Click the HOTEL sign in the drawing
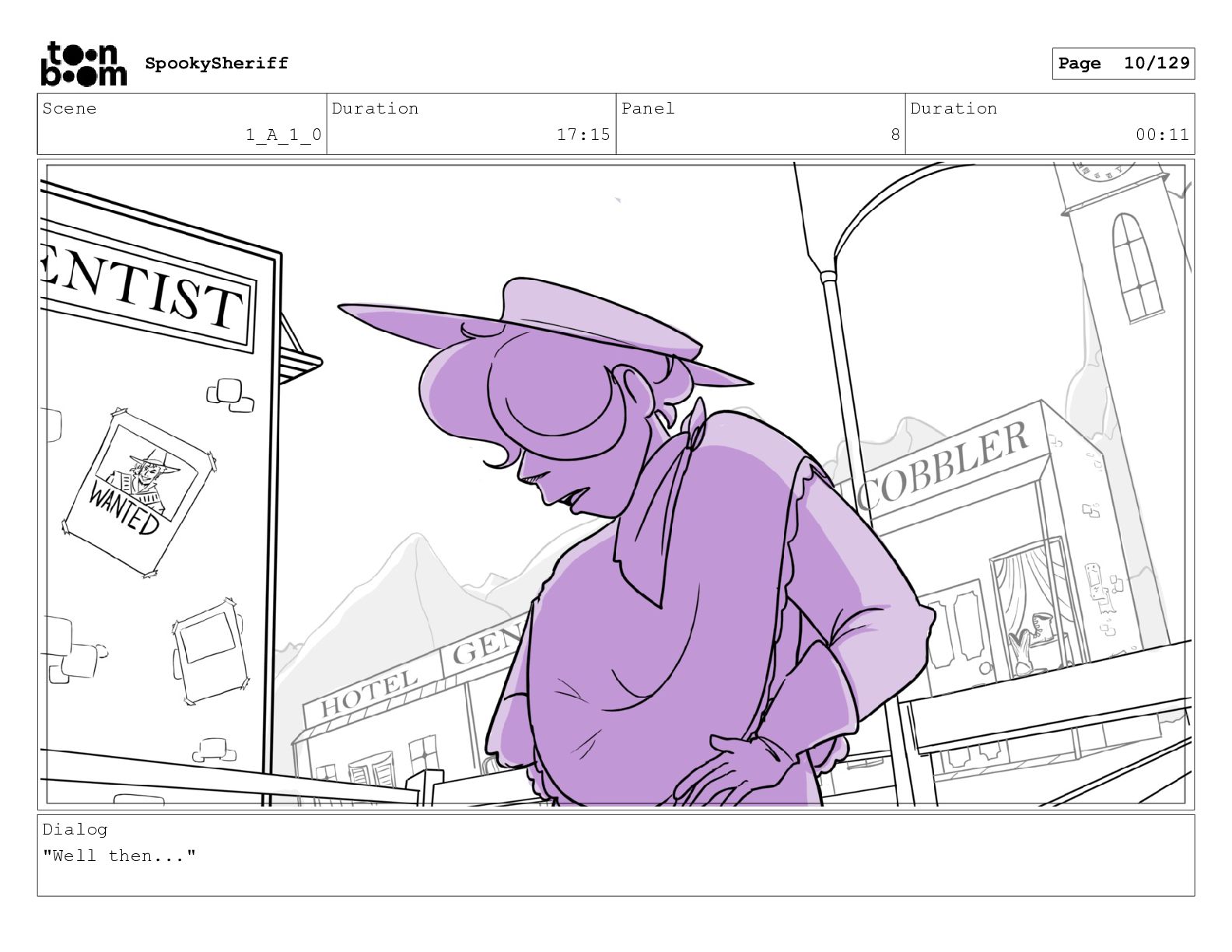This screenshot has height=952, width=1232. (x=370, y=695)
